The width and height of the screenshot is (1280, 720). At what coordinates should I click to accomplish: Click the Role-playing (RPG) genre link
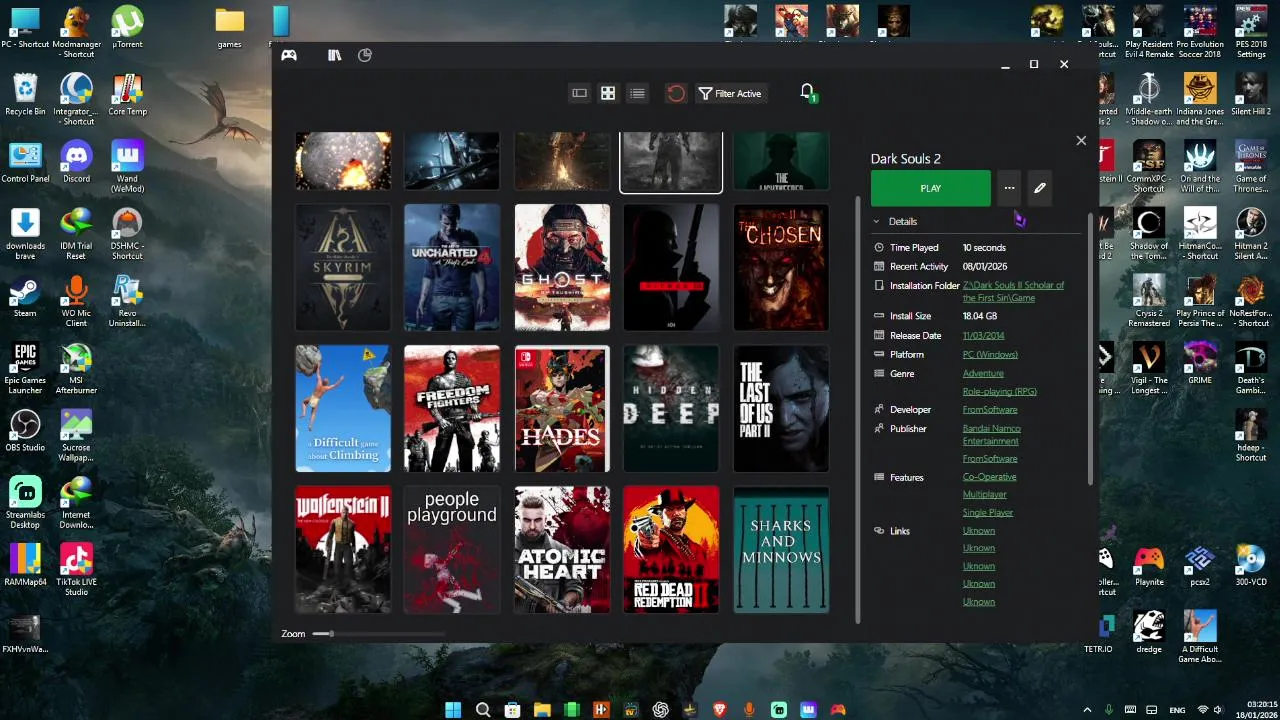(1000, 392)
